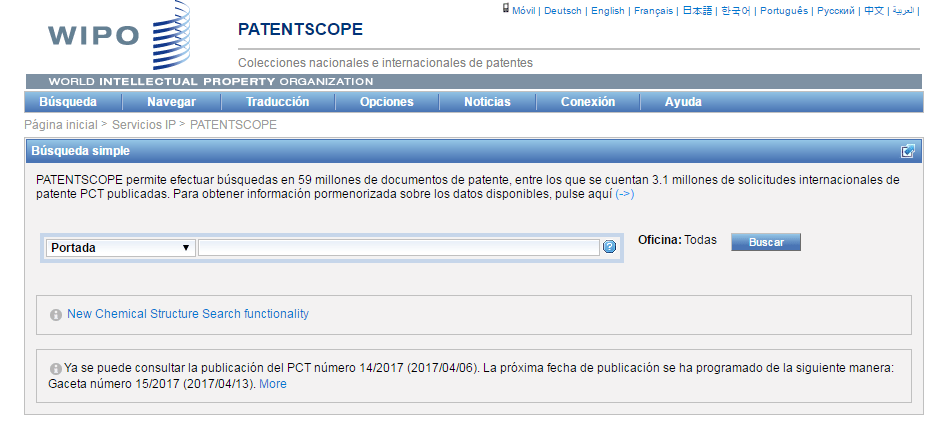Click info icon beside New Chemical Structure Search
This screenshot has height=430, width=942.
click(56, 315)
